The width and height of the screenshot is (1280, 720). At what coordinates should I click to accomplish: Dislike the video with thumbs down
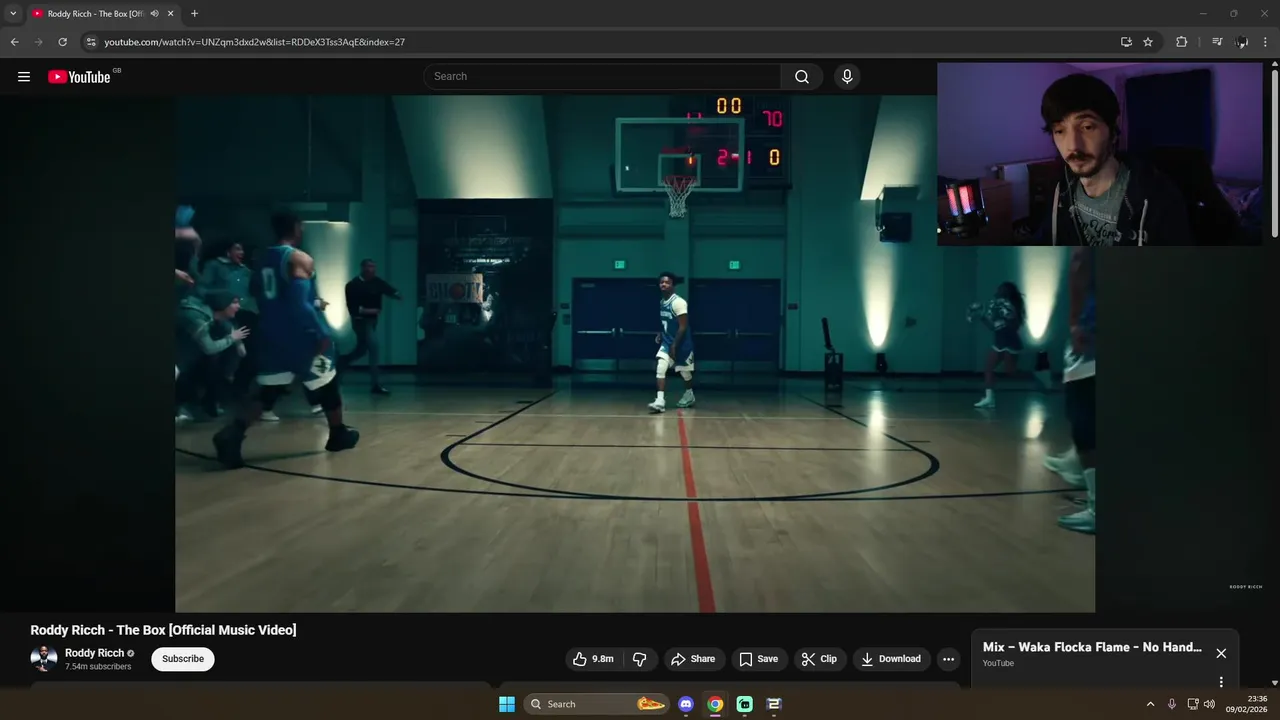pos(640,659)
